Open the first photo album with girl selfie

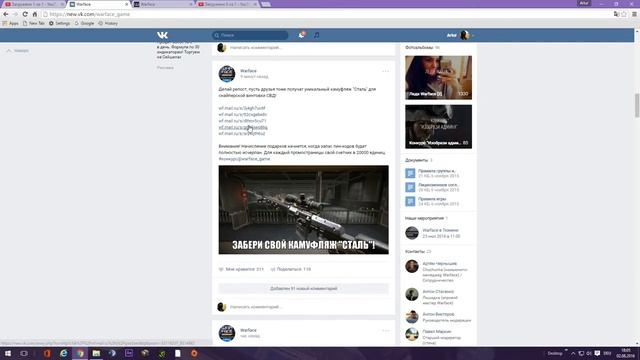pyautogui.click(x=438, y=78)
